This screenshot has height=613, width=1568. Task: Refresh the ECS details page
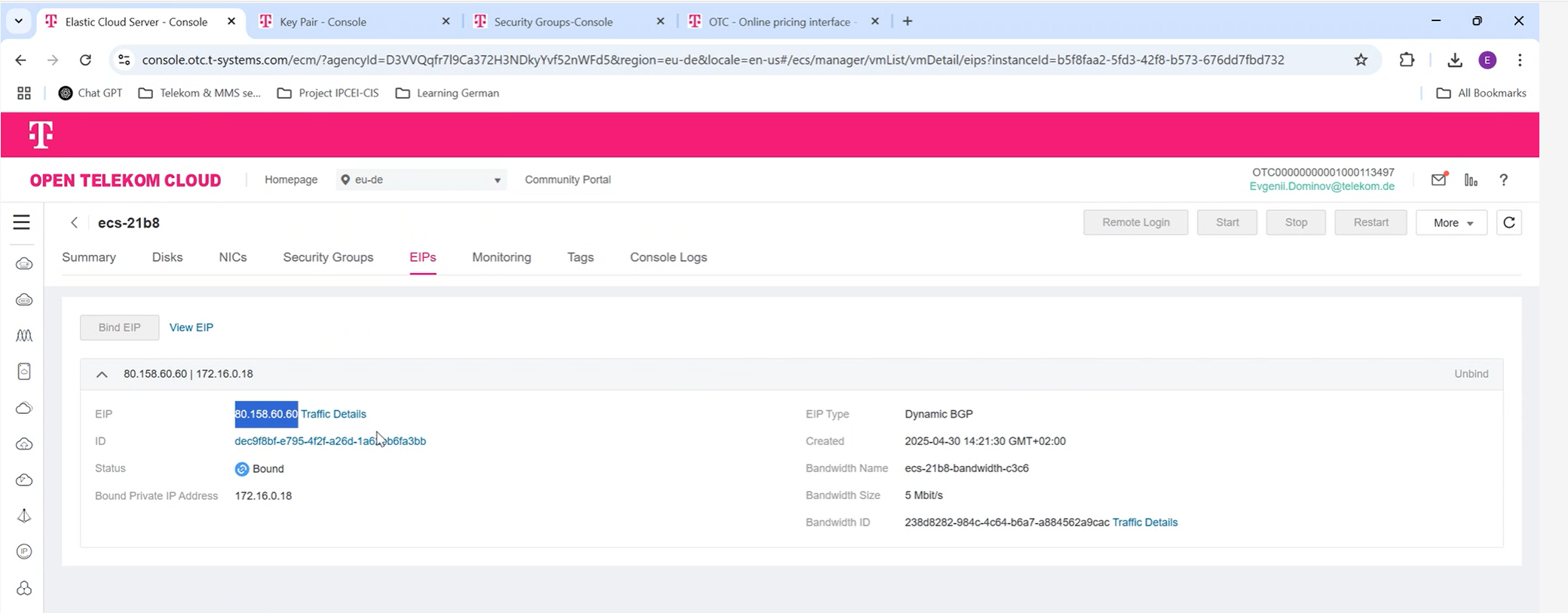point(1509,222)
